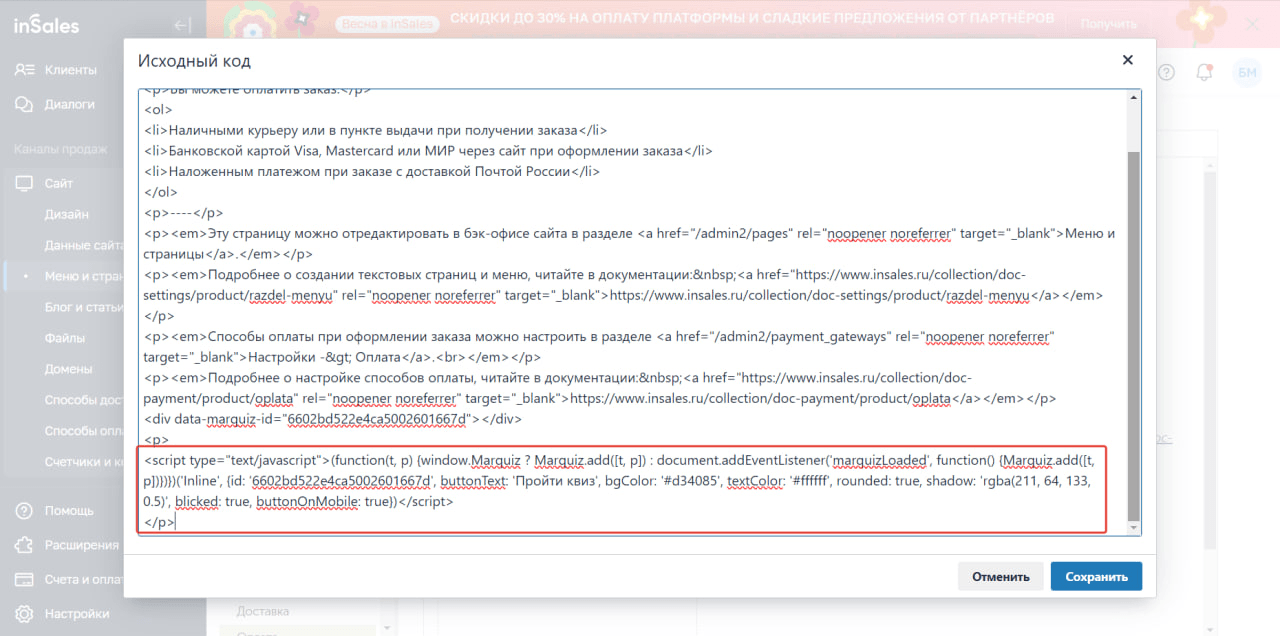Open Данные сайта in the sidebar
This screenshot has height=636, width=1280.
[84, 245]
